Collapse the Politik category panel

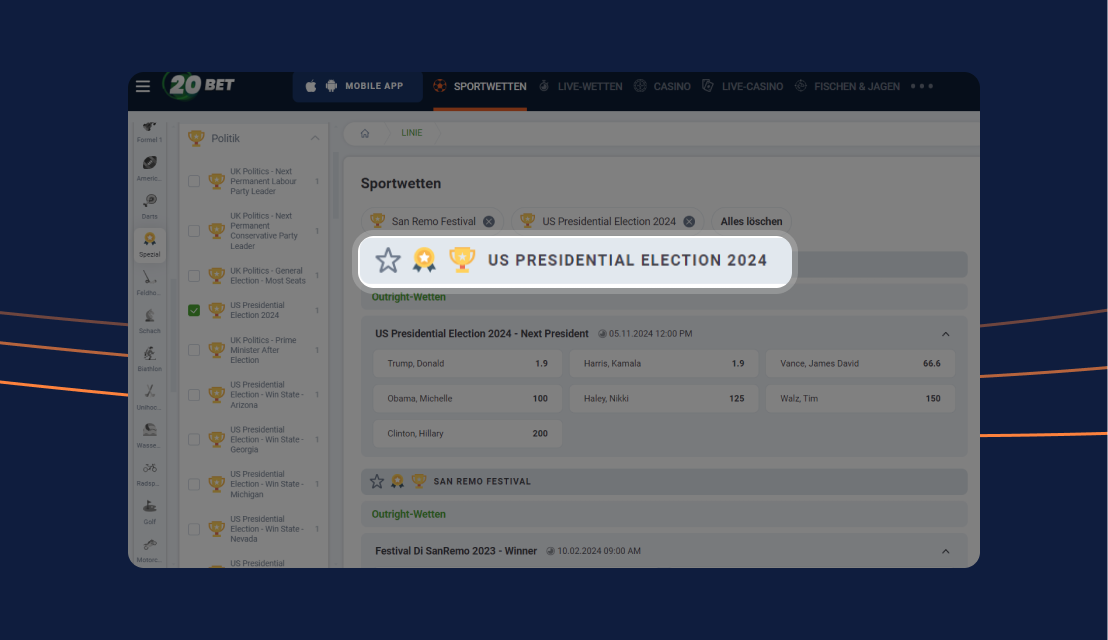click(x=315, y=138)
